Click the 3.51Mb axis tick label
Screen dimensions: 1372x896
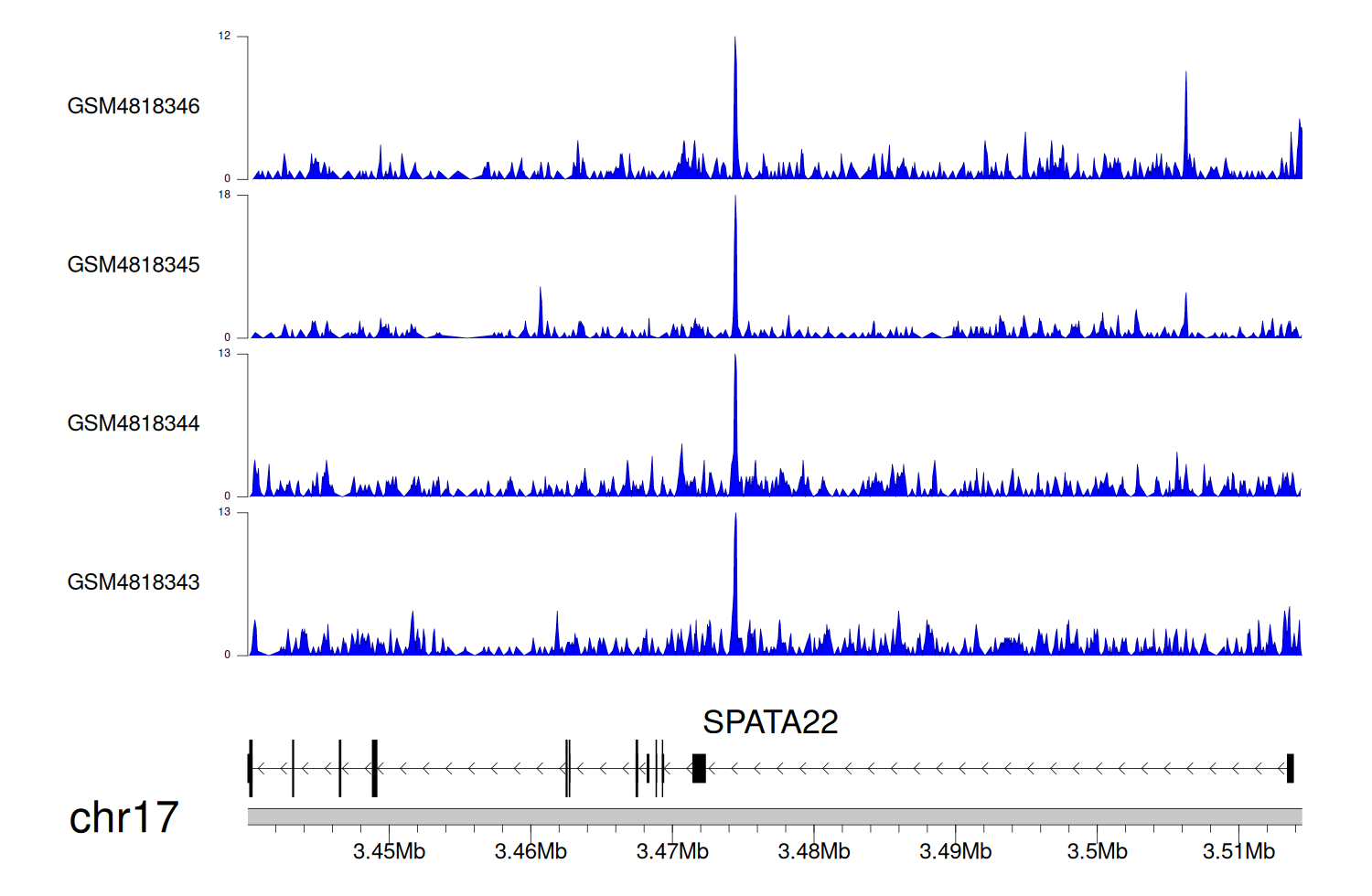(1238, 852)
